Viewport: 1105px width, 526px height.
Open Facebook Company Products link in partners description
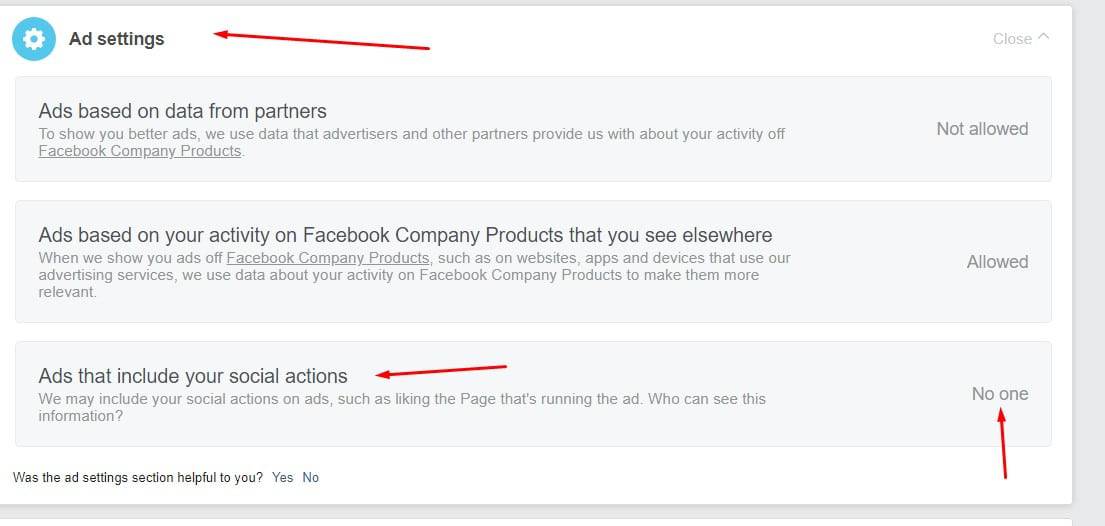(x=140, y=151)
